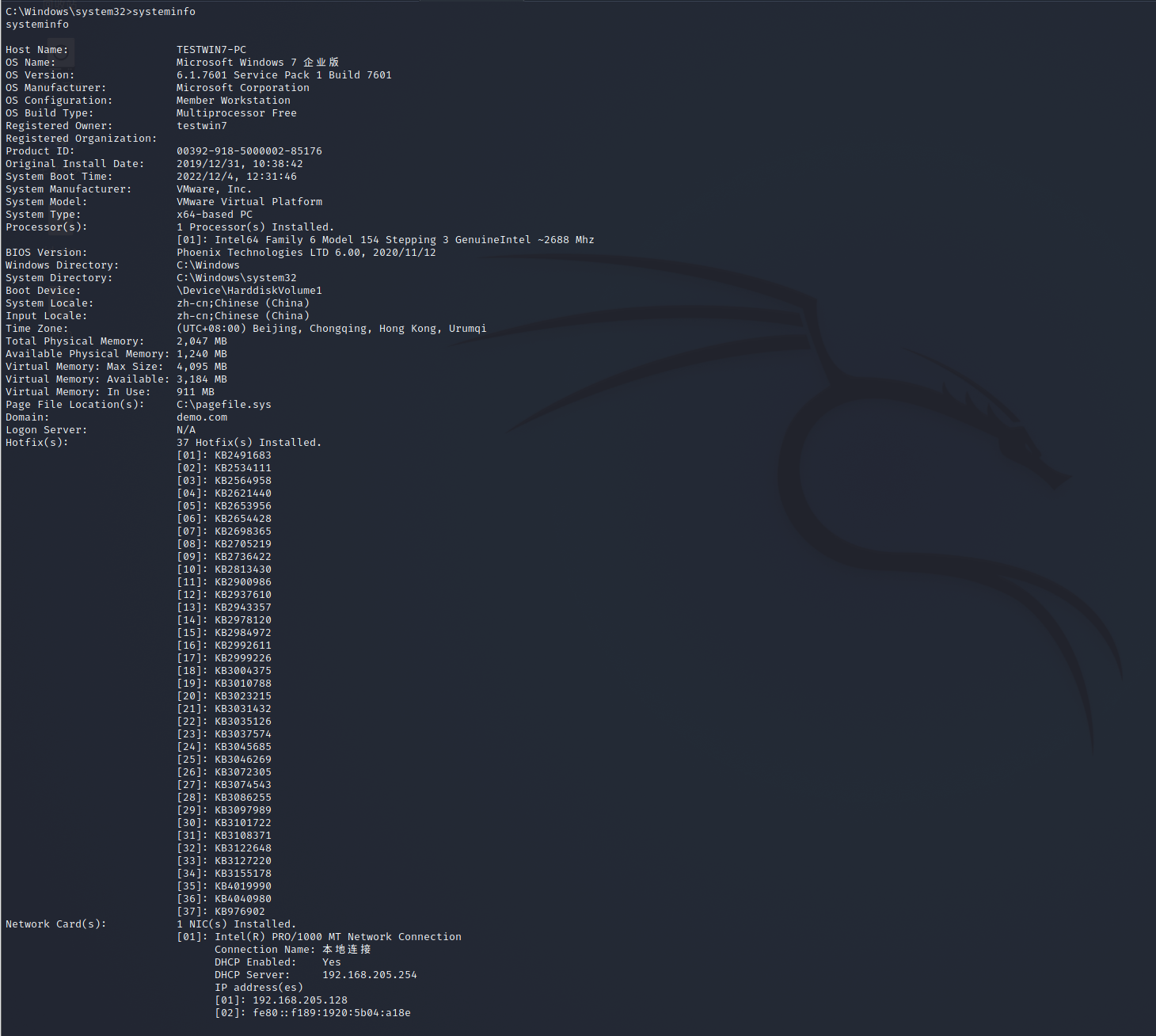Click hotfix entry KB2736422

click(x=243, y=557)
